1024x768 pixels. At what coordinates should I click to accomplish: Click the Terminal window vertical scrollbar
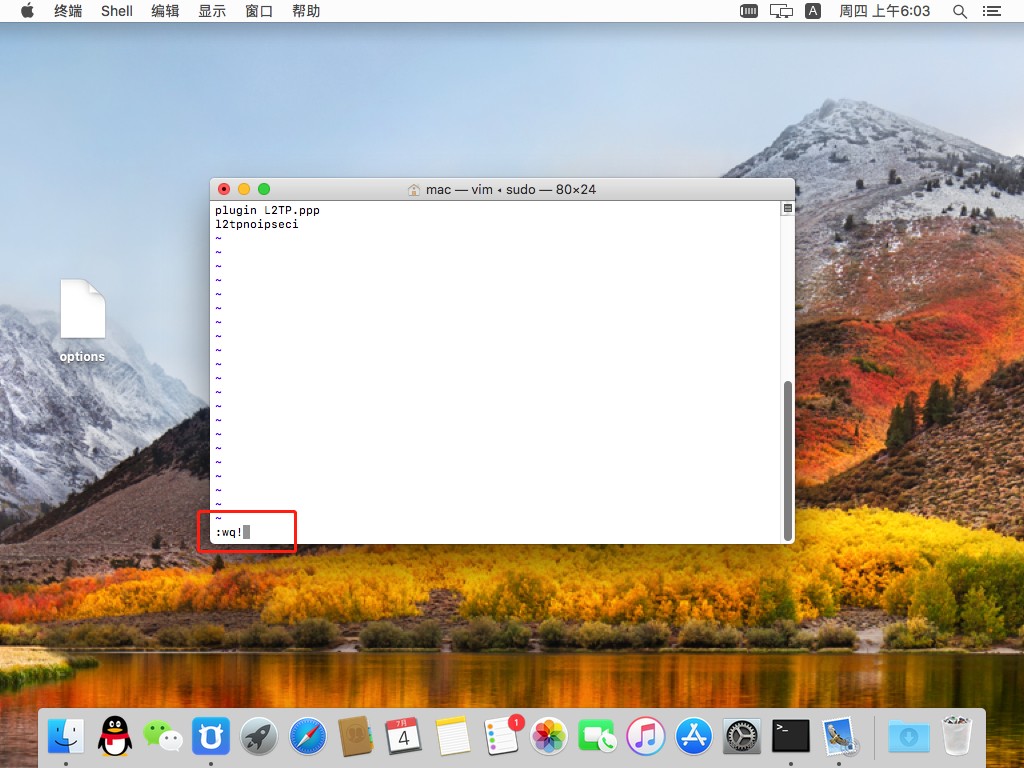[x=787, y=460]
